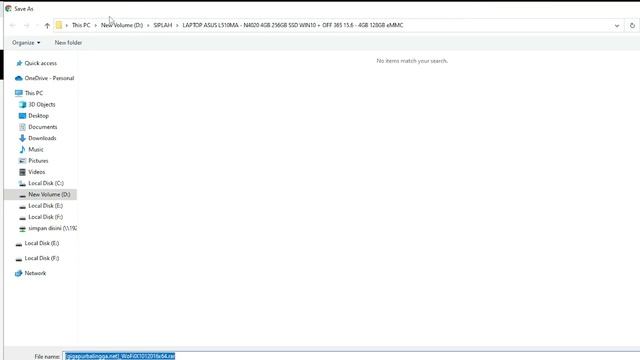Viewport: 640px width, 360px height.
Task: Click the Downloads arrow icon
Action: (x=22, y=138)
